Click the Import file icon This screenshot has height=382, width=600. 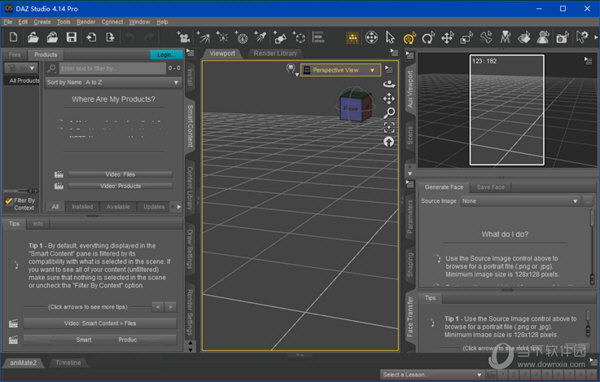point(91,38)
